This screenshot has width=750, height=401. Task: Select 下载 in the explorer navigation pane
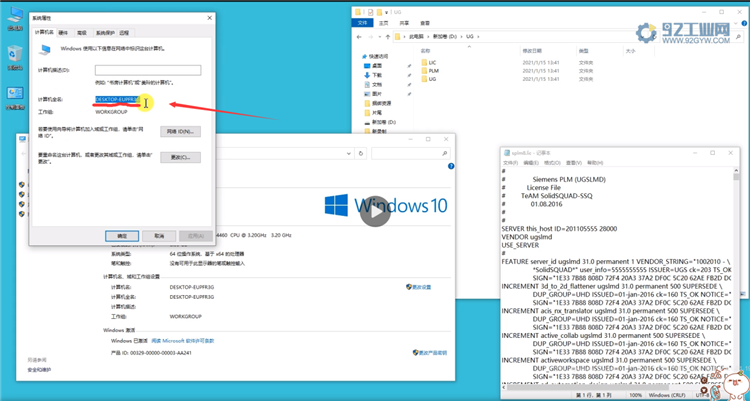pyautogui.click(x=373, y=75)
